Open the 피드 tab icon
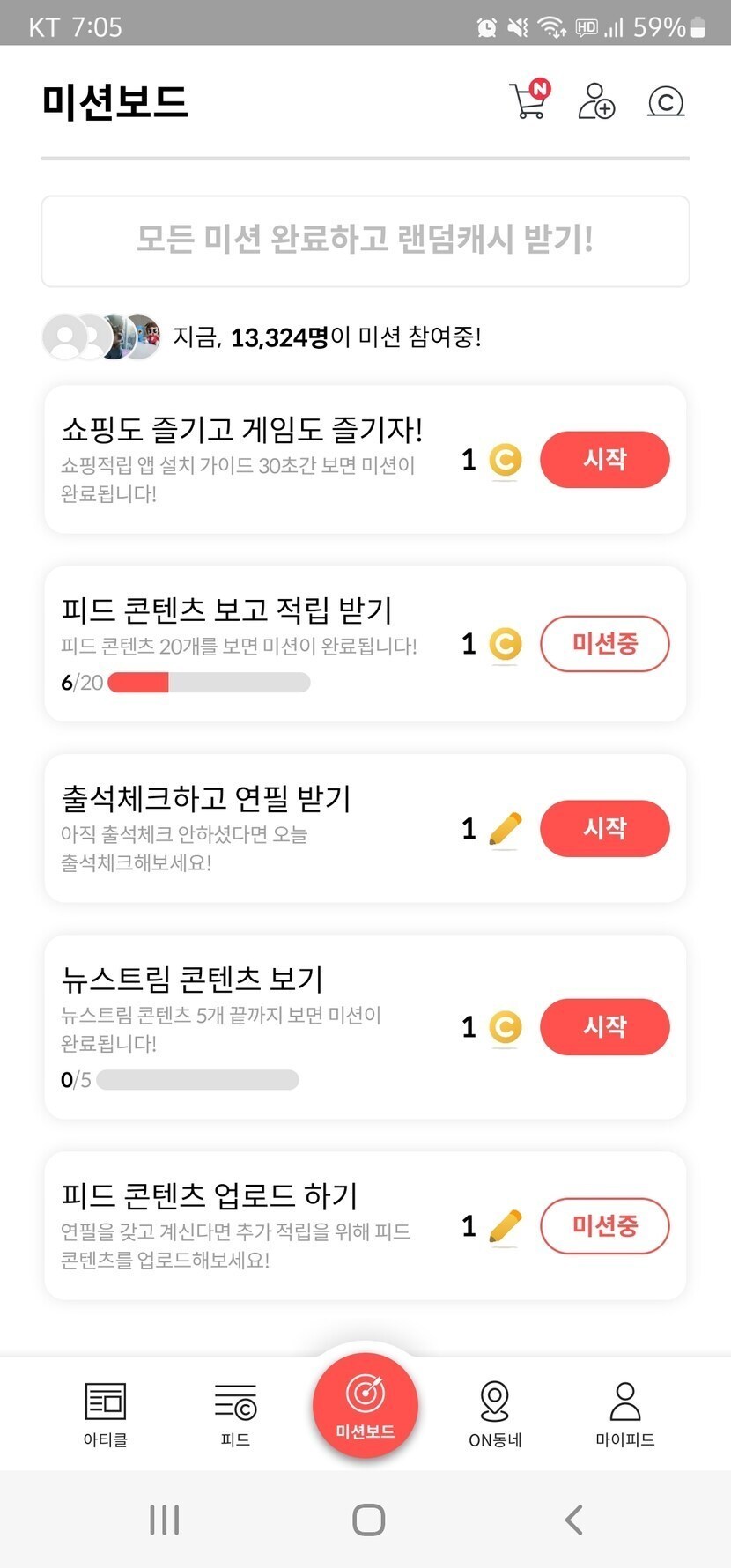 (x=235, y=1402)
